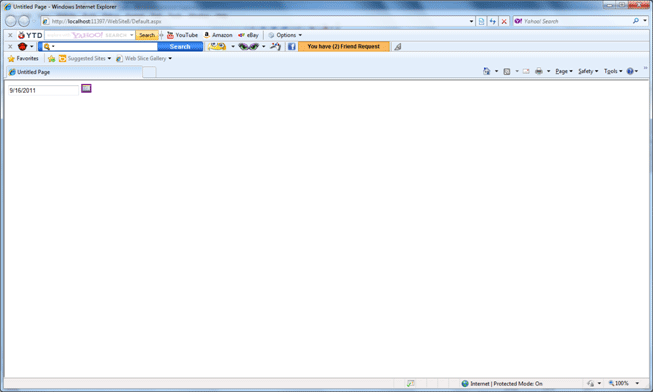
Task: Open the Feeds dropdown arrow
Action: [x=517, y=71]
